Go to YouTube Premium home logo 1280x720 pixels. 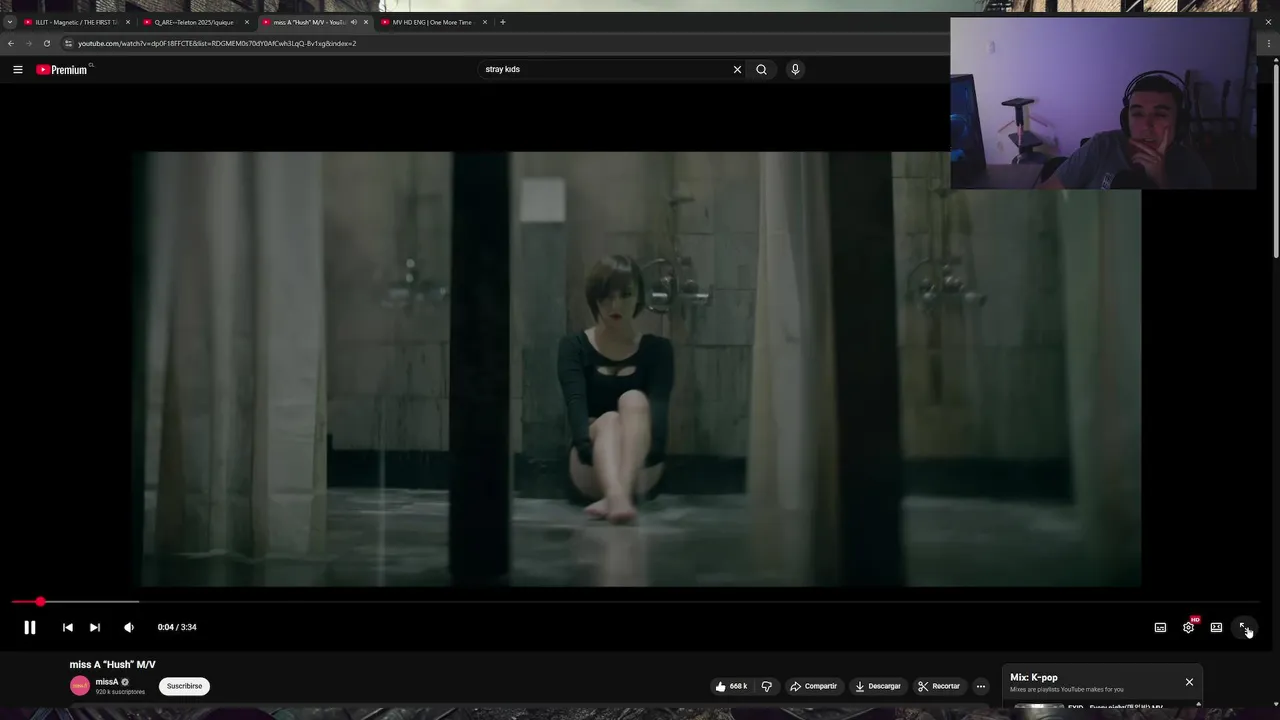pos(64,69)
